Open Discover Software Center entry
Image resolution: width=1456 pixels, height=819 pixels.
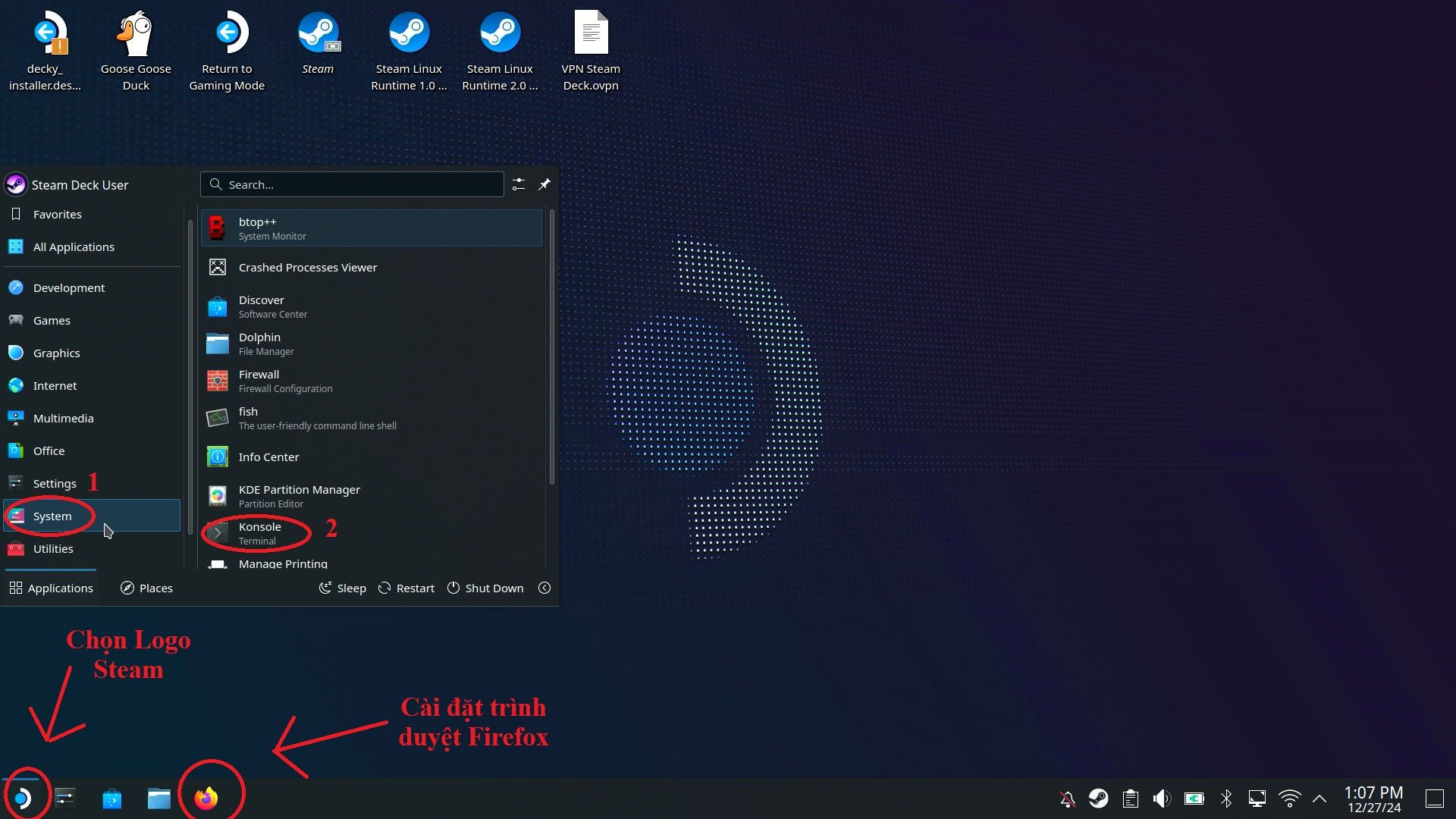(372, 306)
